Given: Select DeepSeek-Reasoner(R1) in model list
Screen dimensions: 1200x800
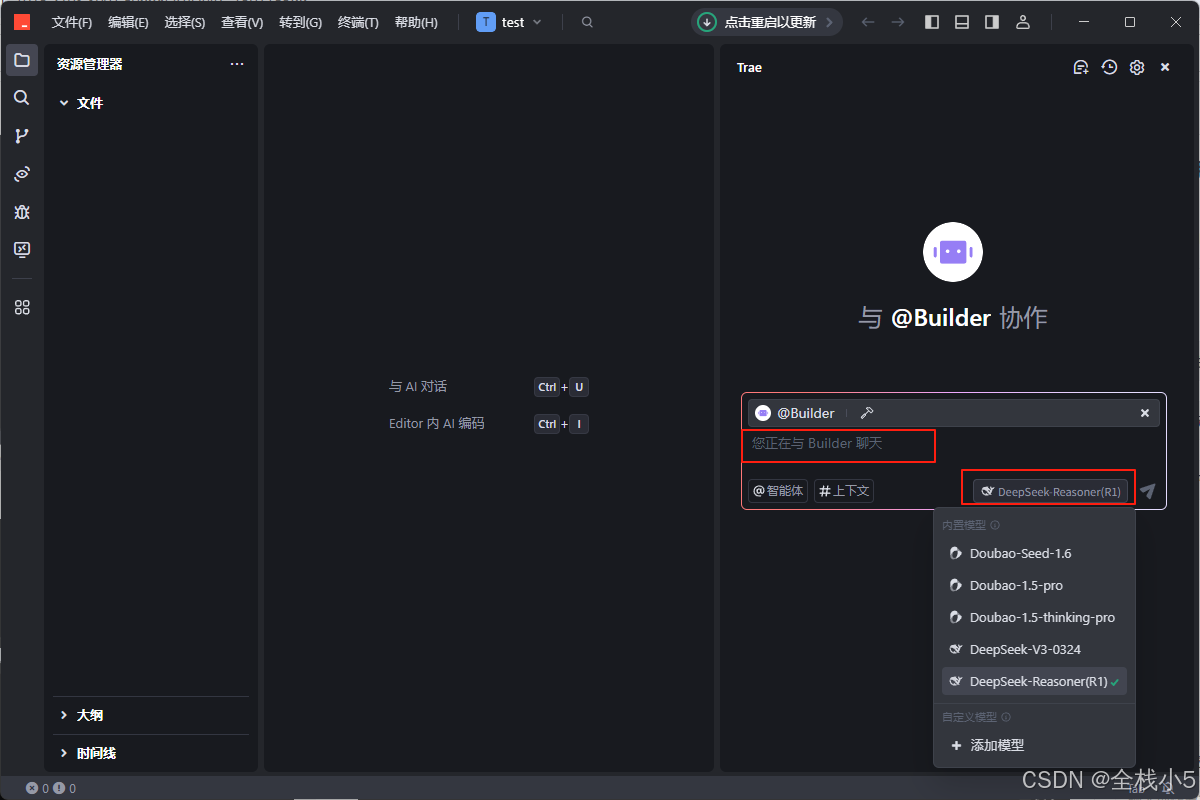Looking at the screenshot, I should tap(1034, 681).
